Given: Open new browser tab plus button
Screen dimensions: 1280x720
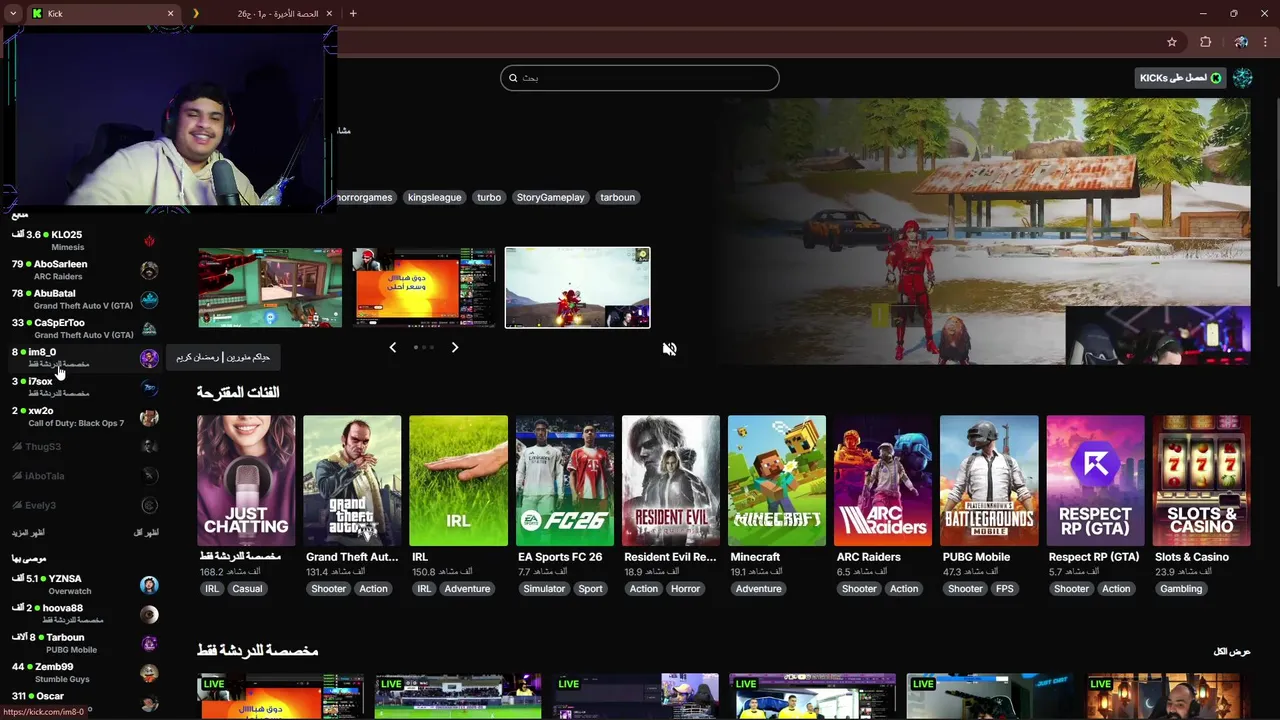Looking at the screenshot, I should pyautogui.click(x=353, y=13).
